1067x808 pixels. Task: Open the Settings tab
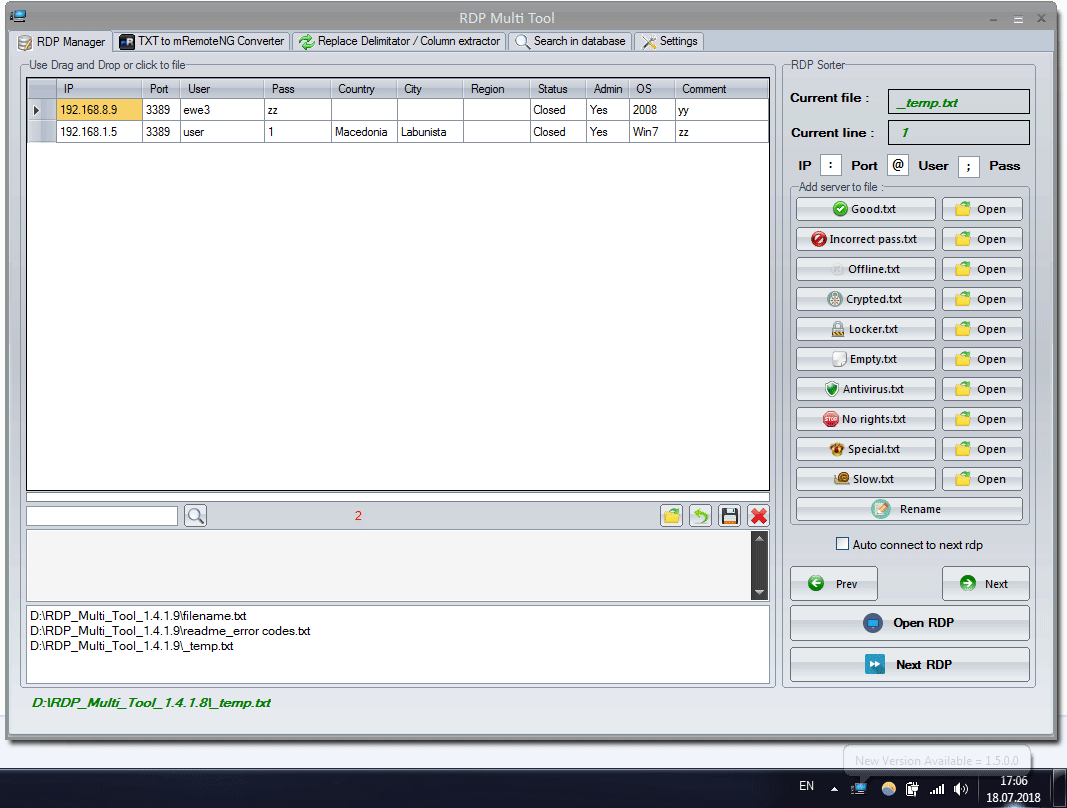coord(670,42)
